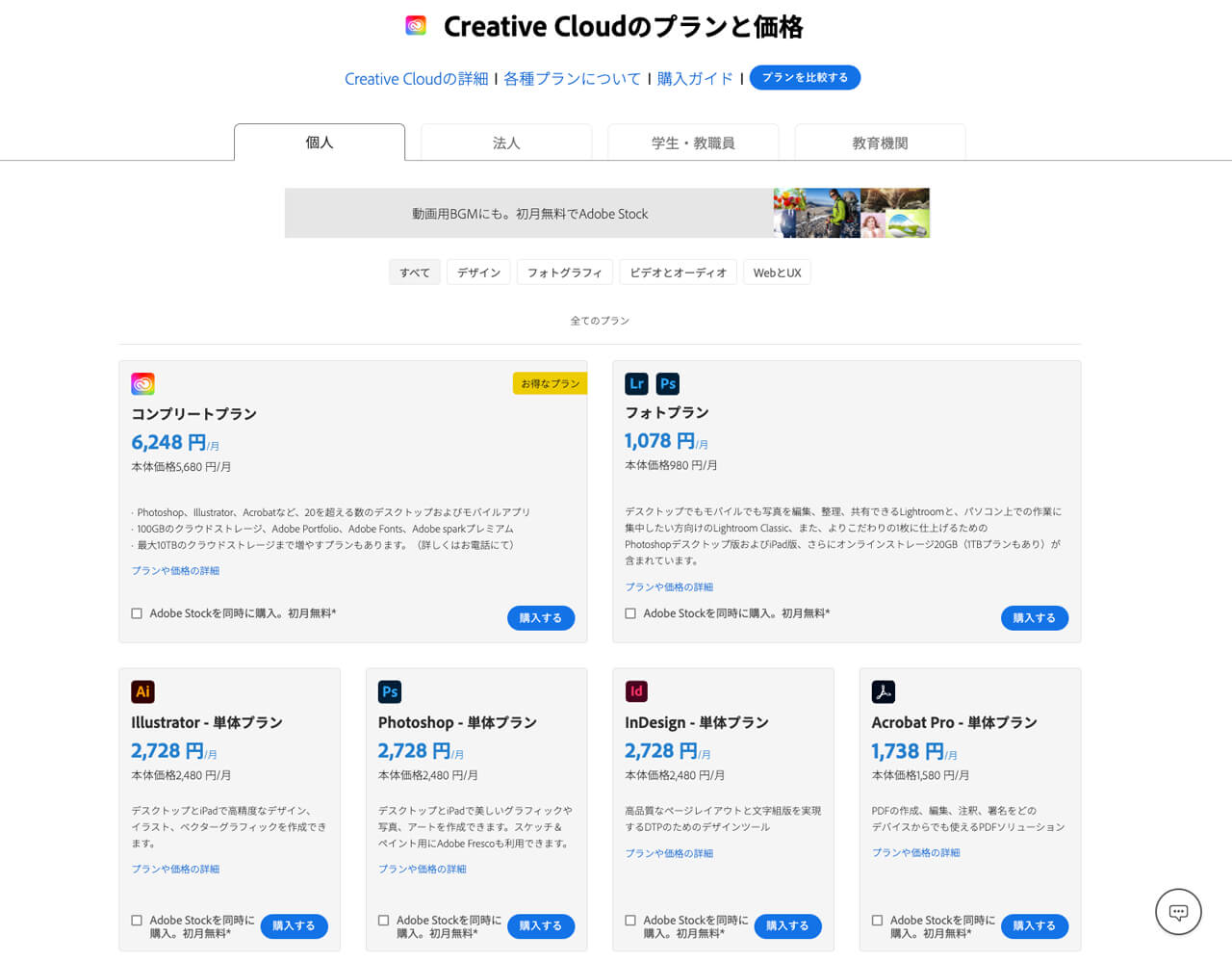Viewport: 1232px width, 962px height.
Task: Check Adobe Stock option for フォトプラン
Action: pyautogui.click(x=630, y=613)
